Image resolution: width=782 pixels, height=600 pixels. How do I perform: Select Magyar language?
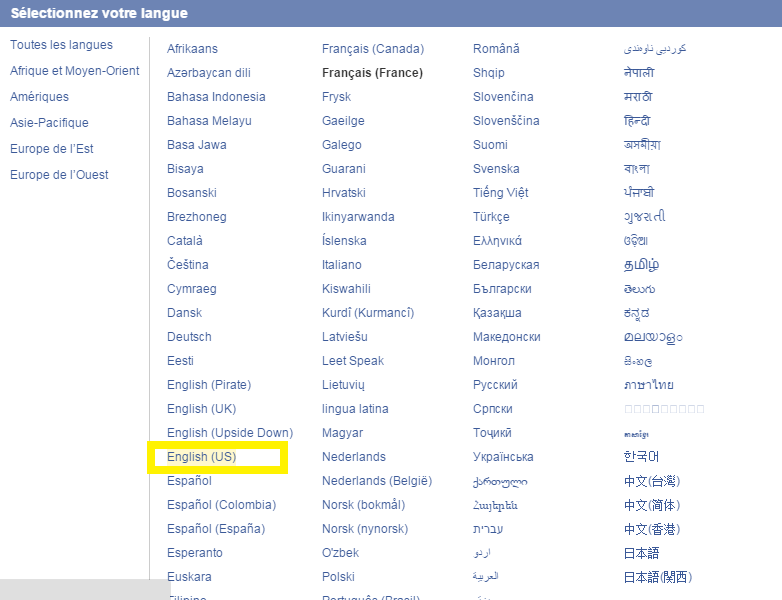click(343, 433)
